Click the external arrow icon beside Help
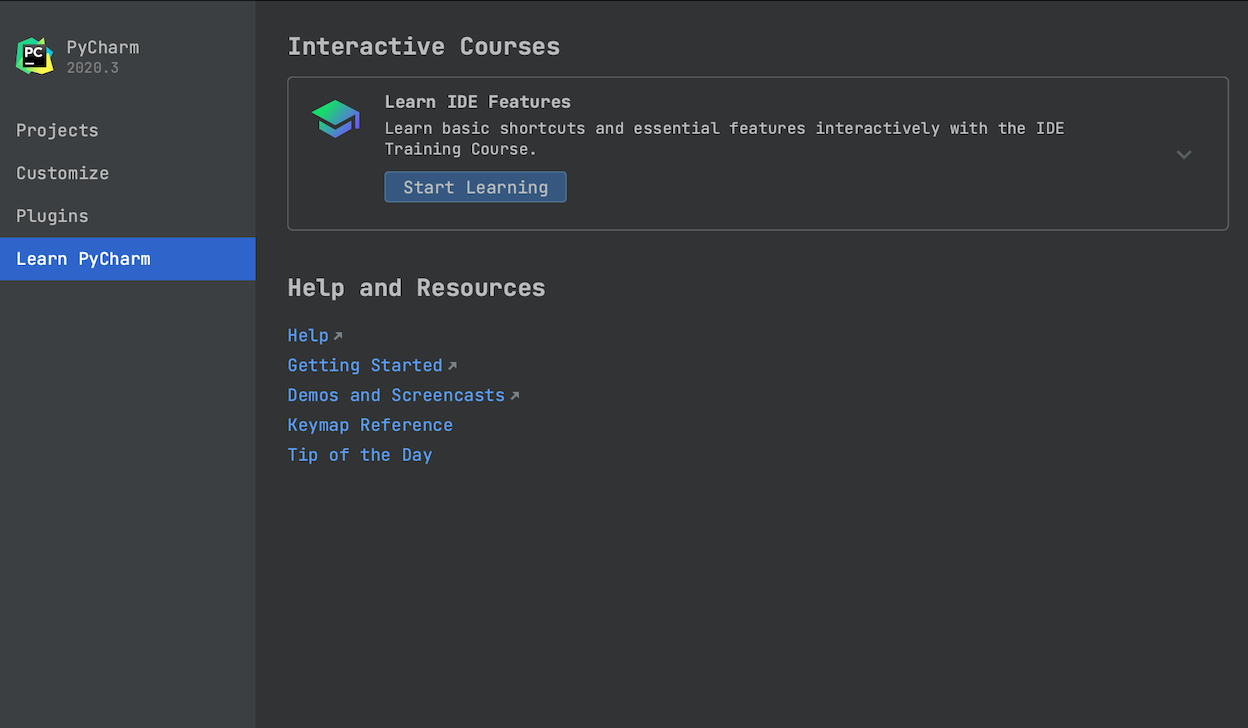 pos(338,336)
